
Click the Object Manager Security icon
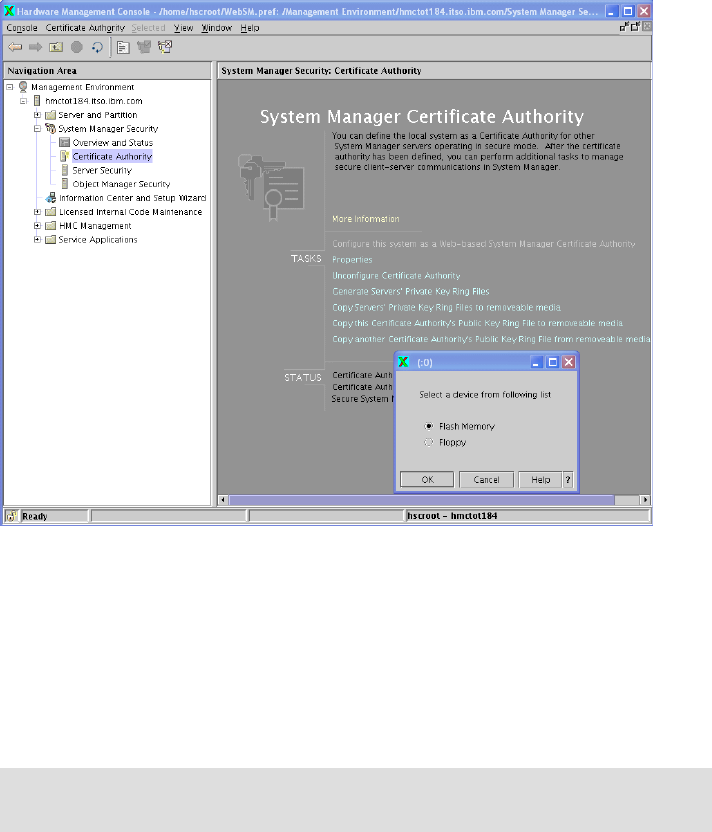coord(65,184)
